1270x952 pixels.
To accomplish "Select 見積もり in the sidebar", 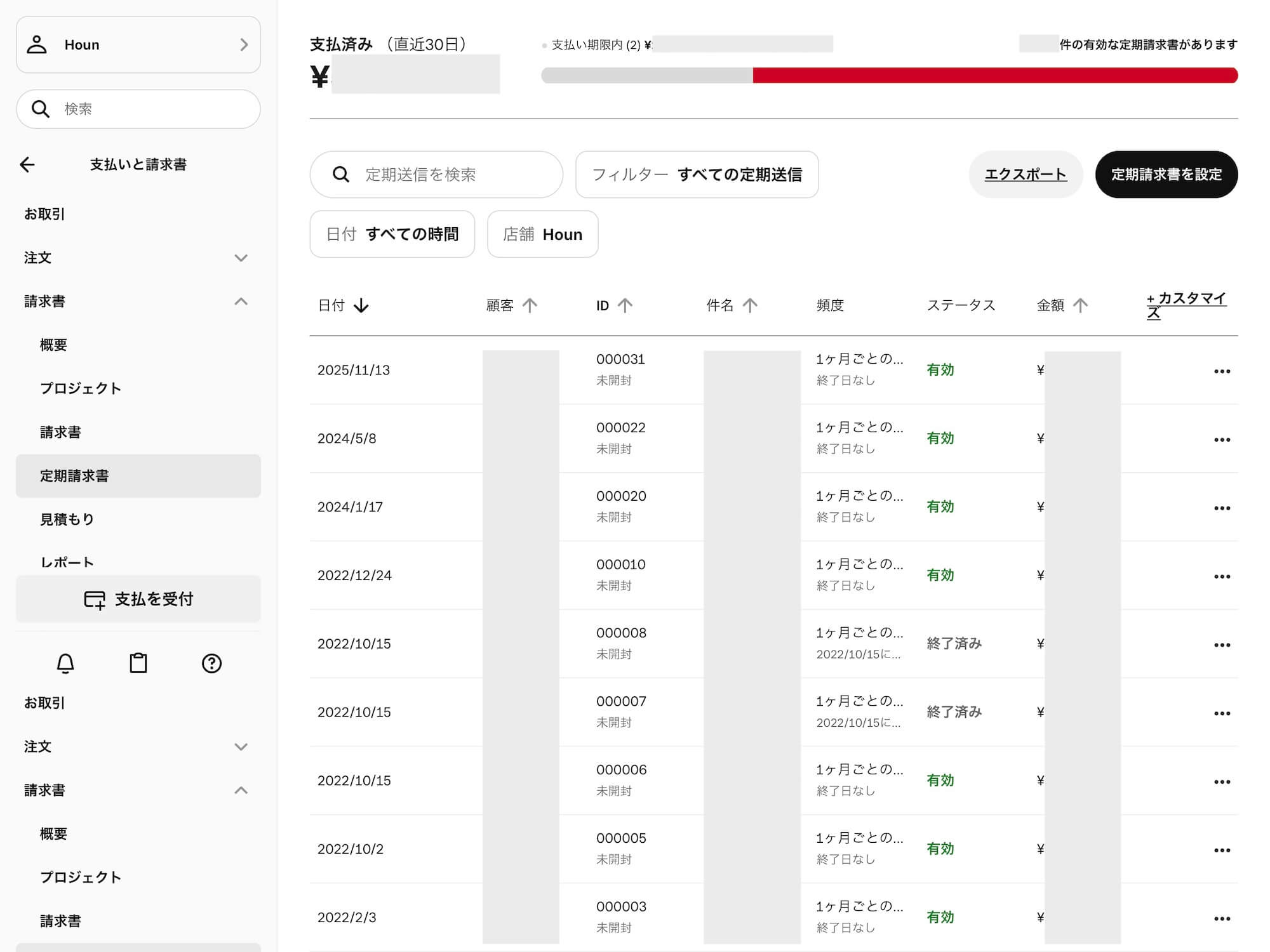I will (67, 519).
